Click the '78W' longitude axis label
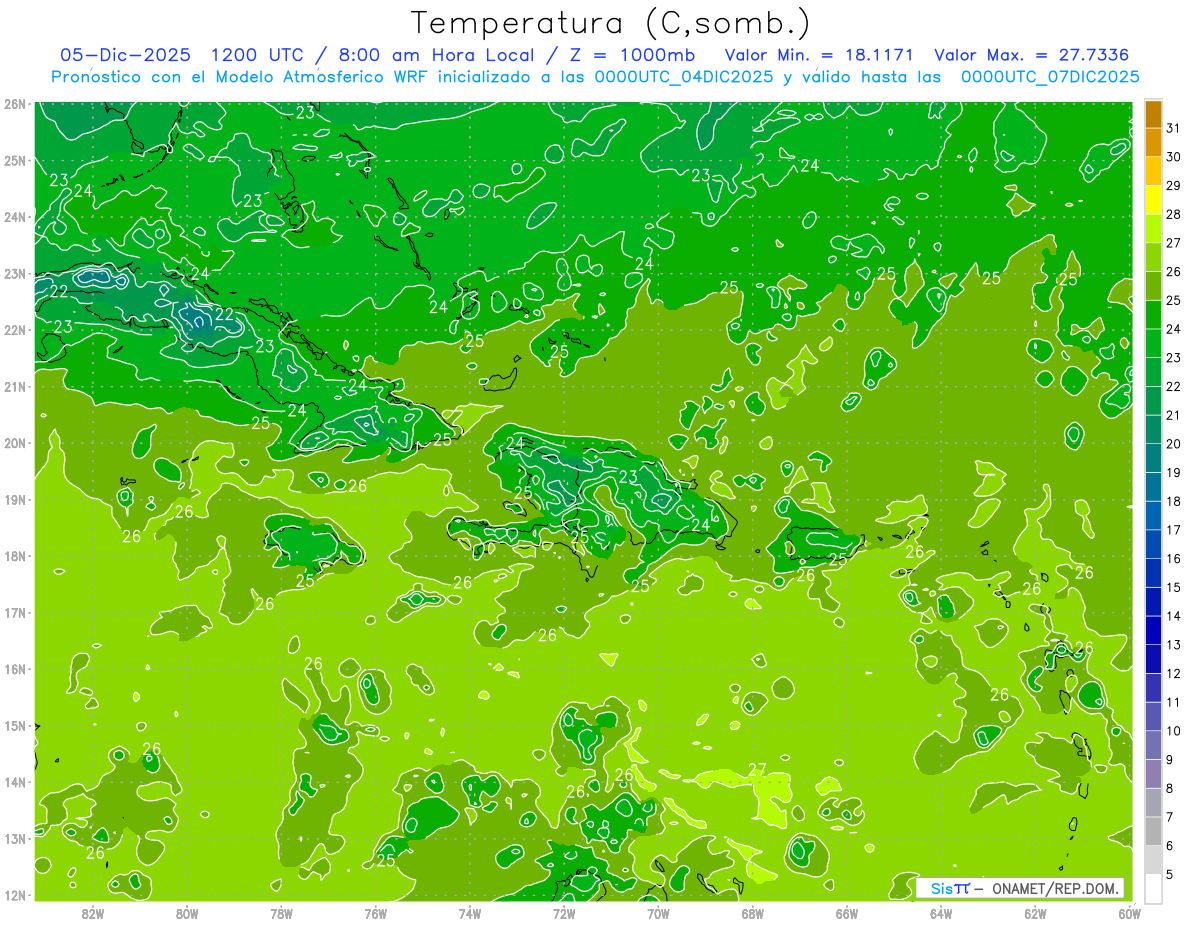The image size is (1200, 927). tap(281, 912)
